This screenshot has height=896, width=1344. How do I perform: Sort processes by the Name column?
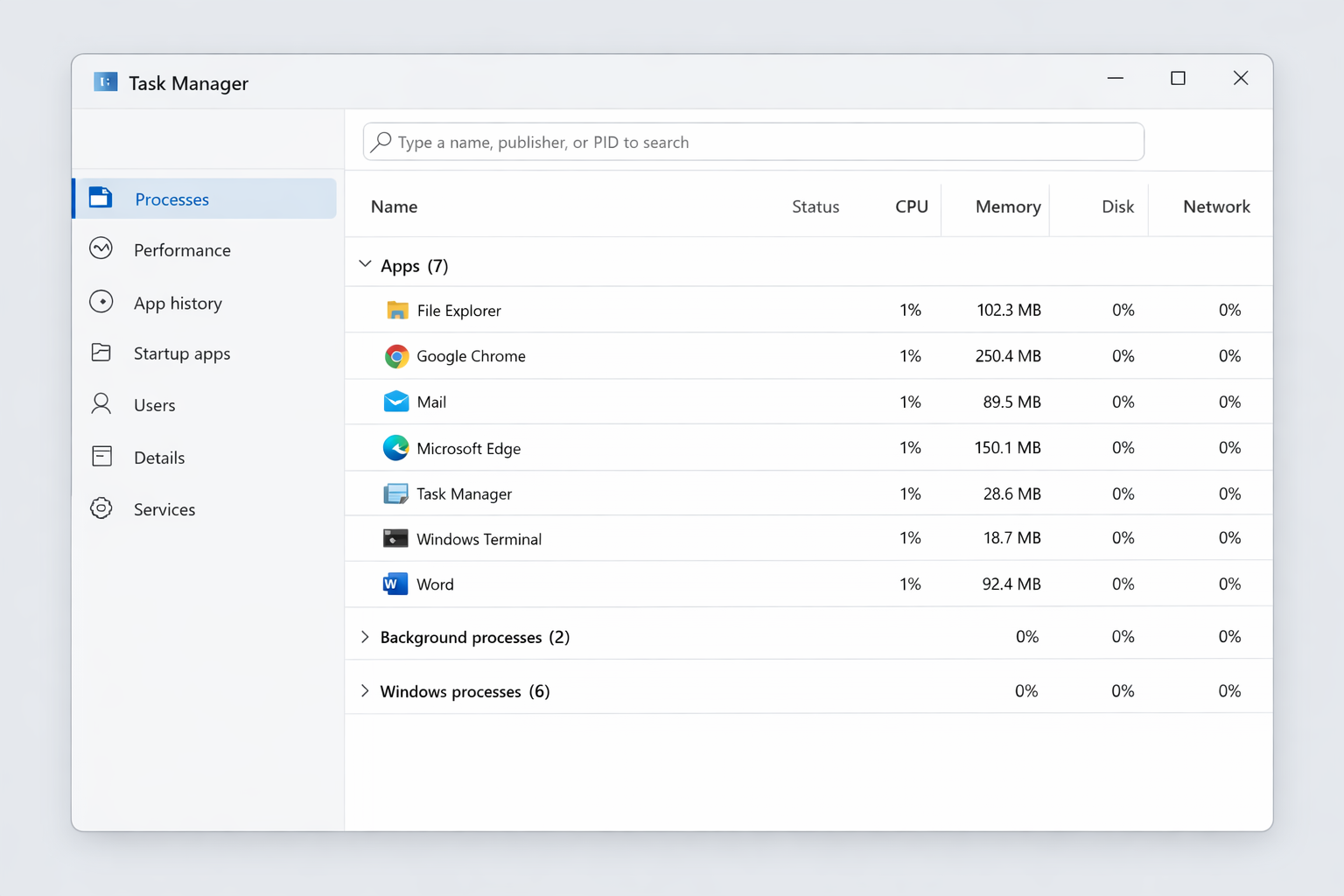click(x=394, y=206)
